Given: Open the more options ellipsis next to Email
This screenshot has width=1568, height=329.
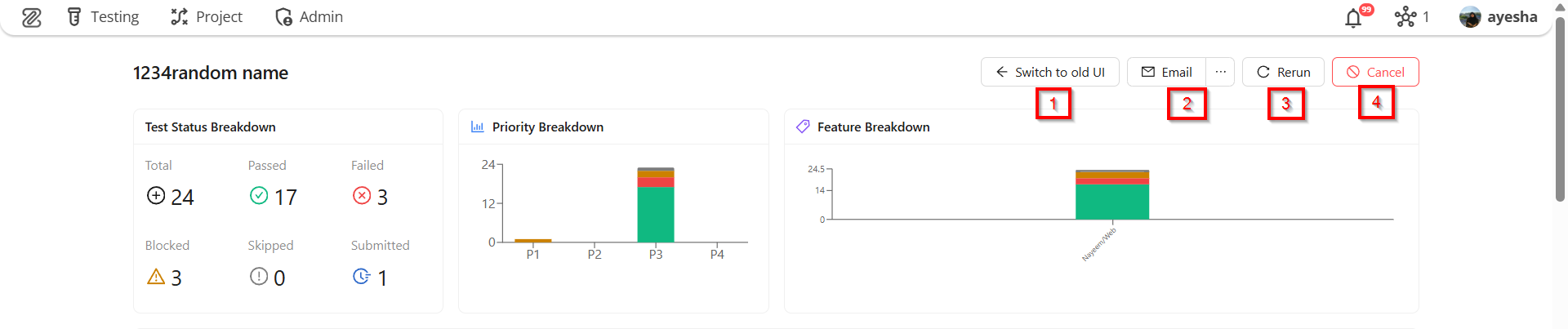Looking at the screenshot, I should coord(1220,72).
